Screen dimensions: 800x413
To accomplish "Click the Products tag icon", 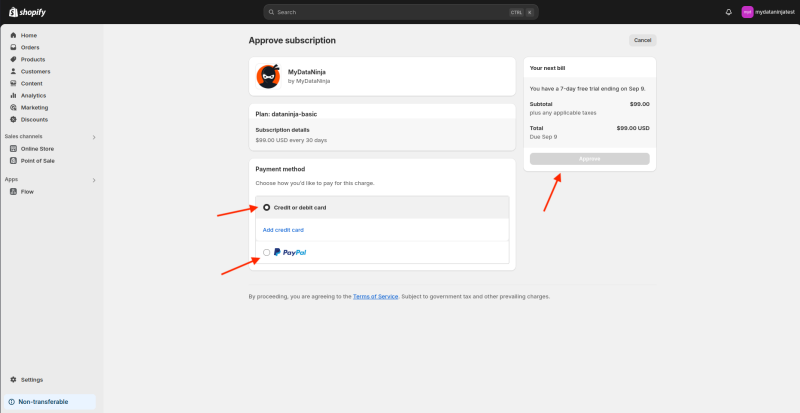I will (x=13, y=59).
